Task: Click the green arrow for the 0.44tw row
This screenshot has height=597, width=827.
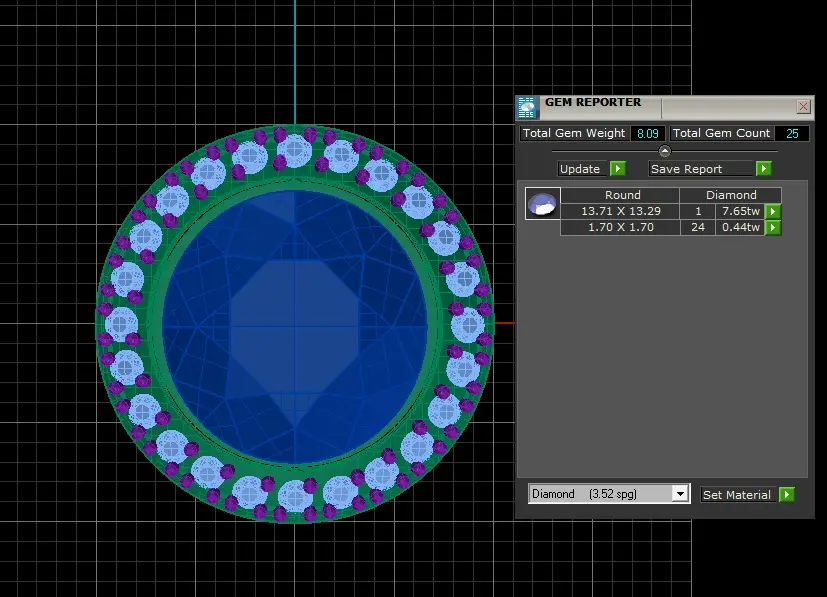Action: coord(773,228)
